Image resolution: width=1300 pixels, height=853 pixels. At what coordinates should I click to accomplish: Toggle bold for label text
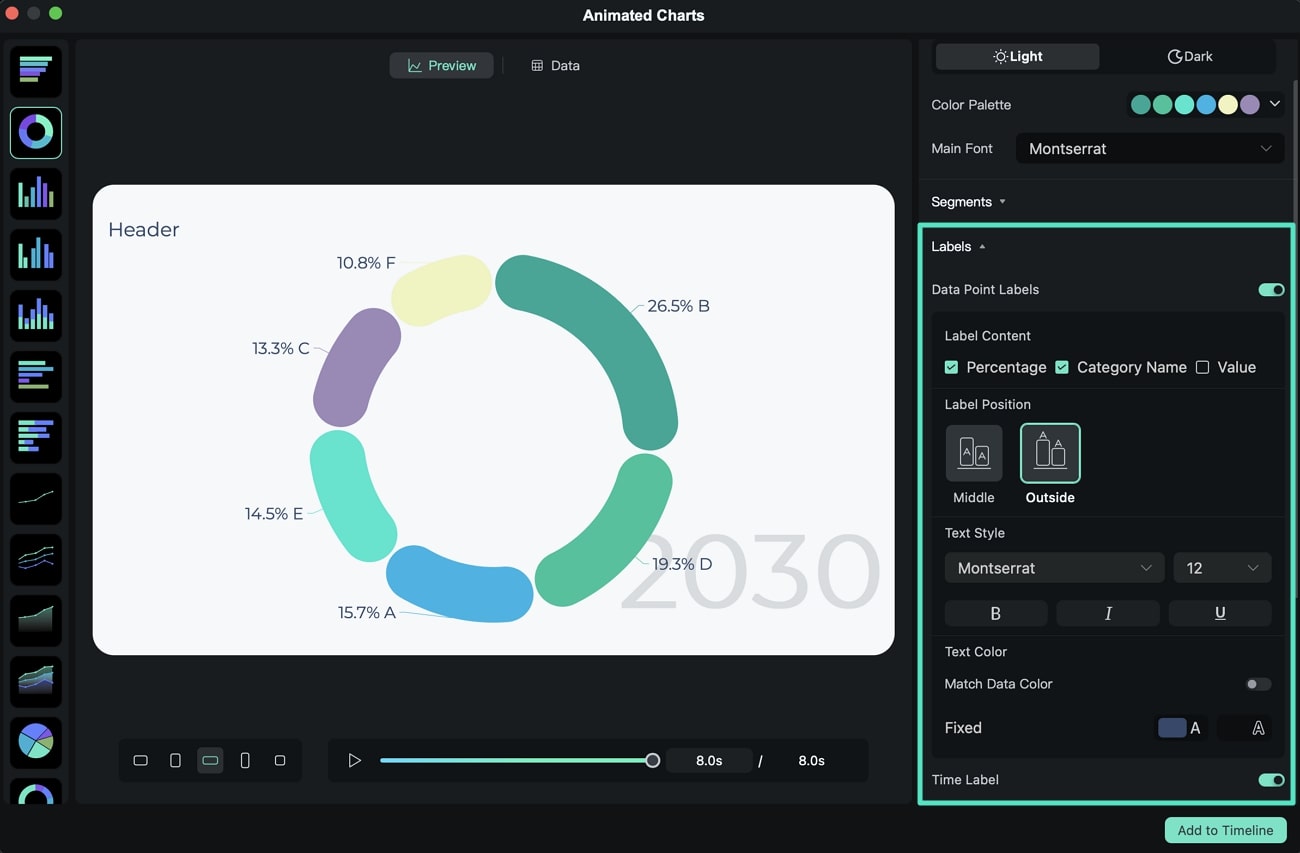(x=996, y=613)
